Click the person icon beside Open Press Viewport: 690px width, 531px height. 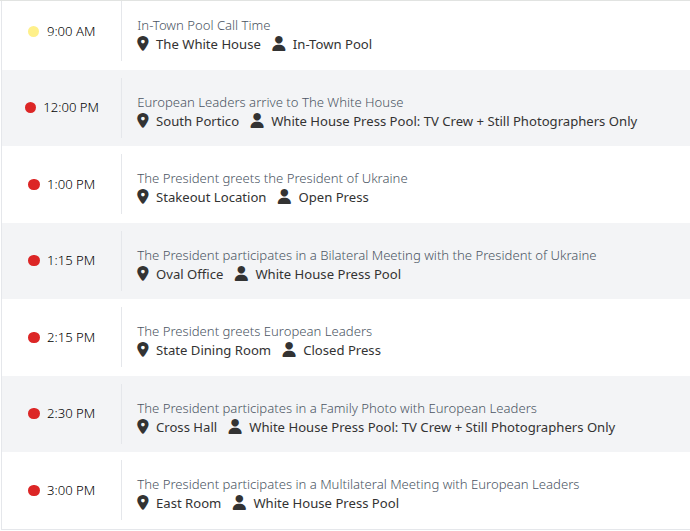pos(284,197)
